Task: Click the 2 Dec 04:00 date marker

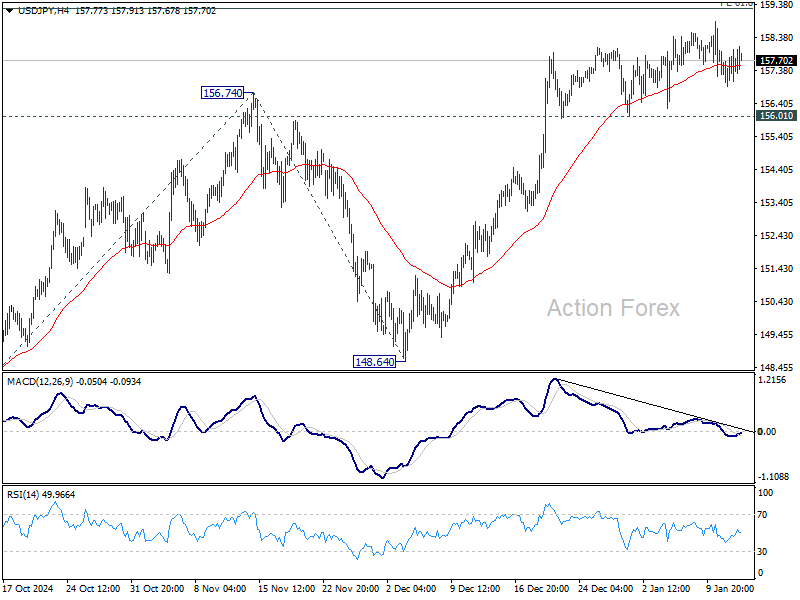Action: (x=411, y=588)
